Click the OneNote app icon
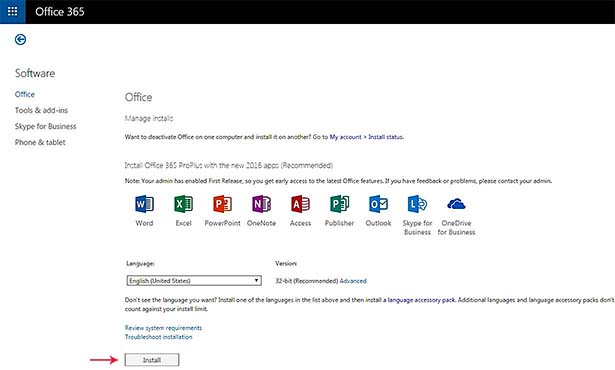This screenshot has height=370, width=615. [x=261, y=204]
